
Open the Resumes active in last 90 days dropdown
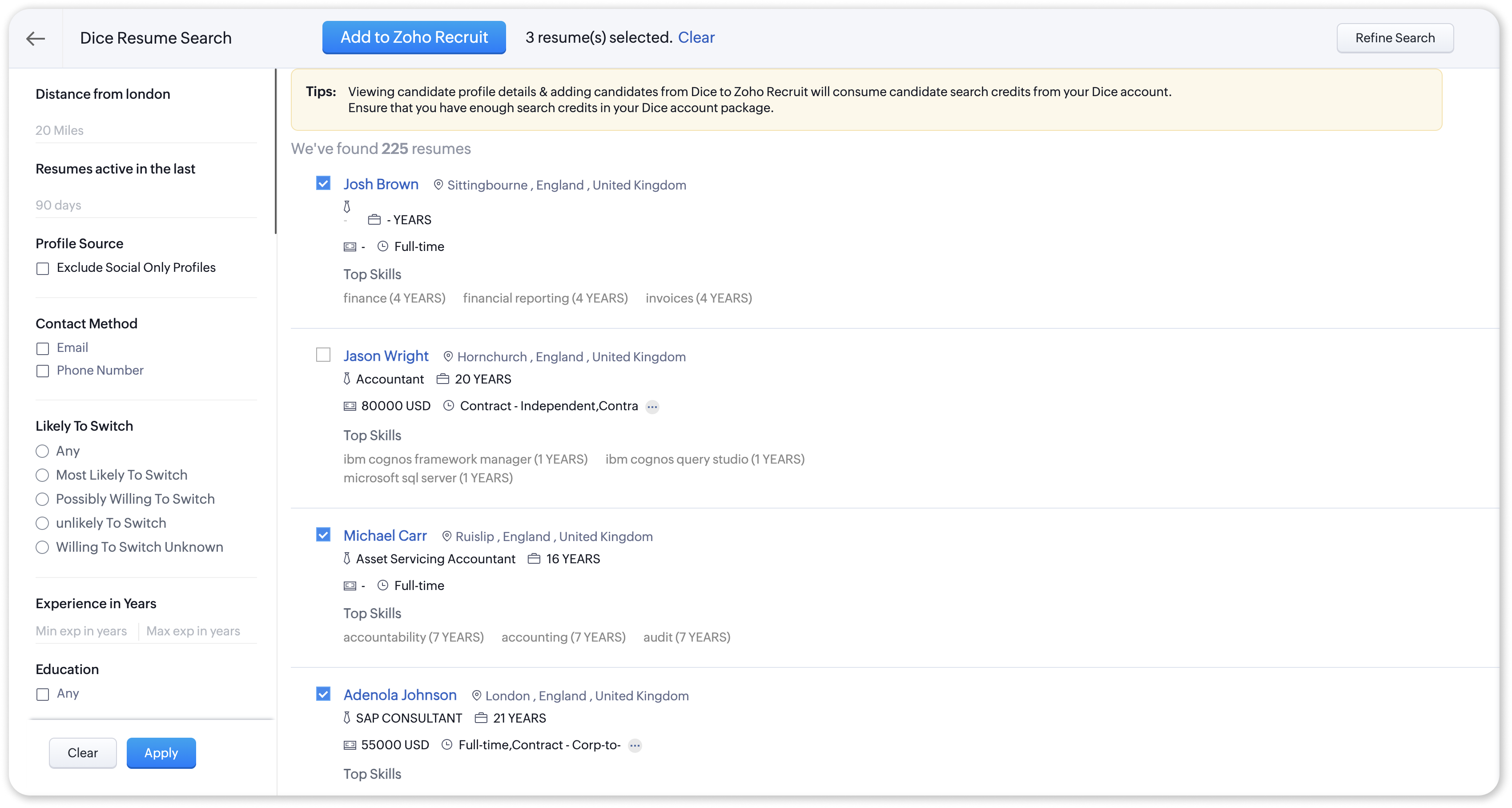coord(146,205)
